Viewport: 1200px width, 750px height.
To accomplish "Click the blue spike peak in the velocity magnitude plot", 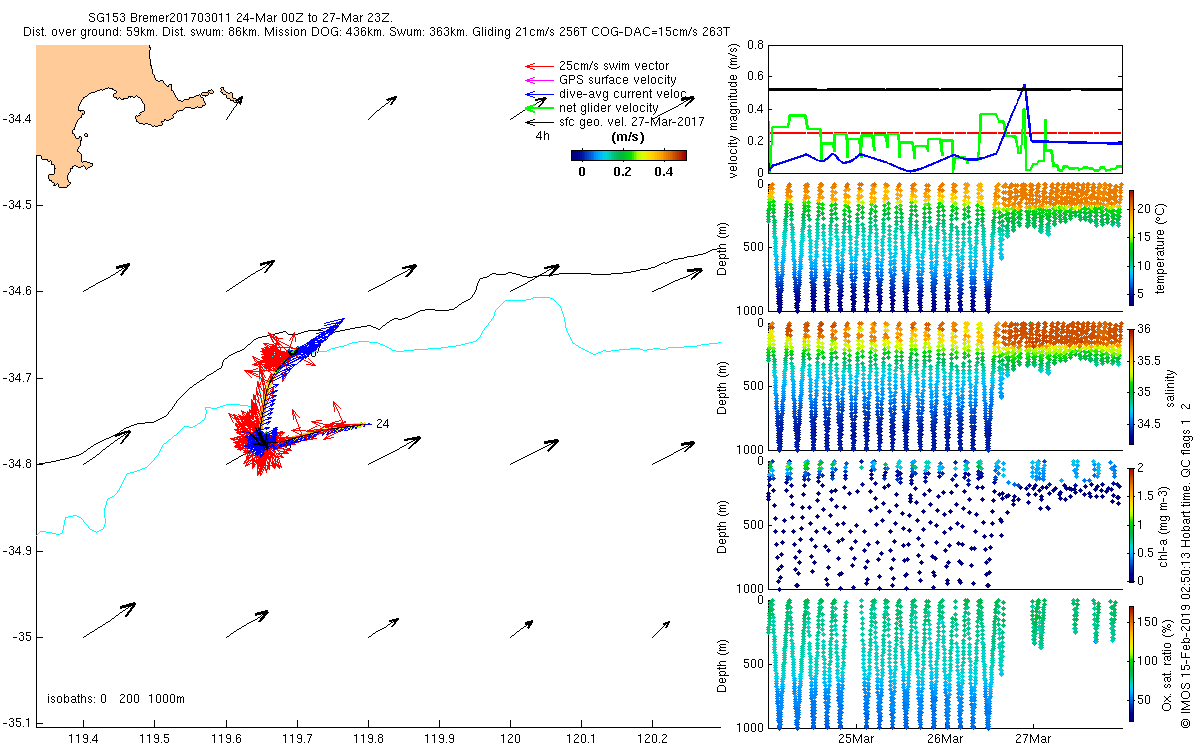I will point(1024,87).
